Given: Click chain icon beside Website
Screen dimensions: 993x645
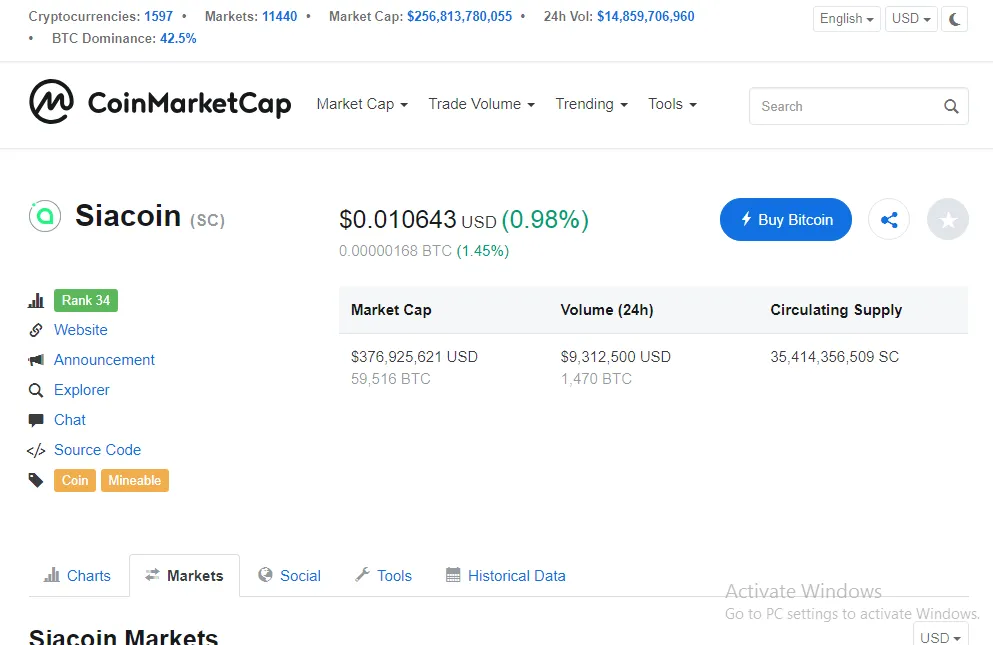Looking at the screenshot, I should click(35, 330).
